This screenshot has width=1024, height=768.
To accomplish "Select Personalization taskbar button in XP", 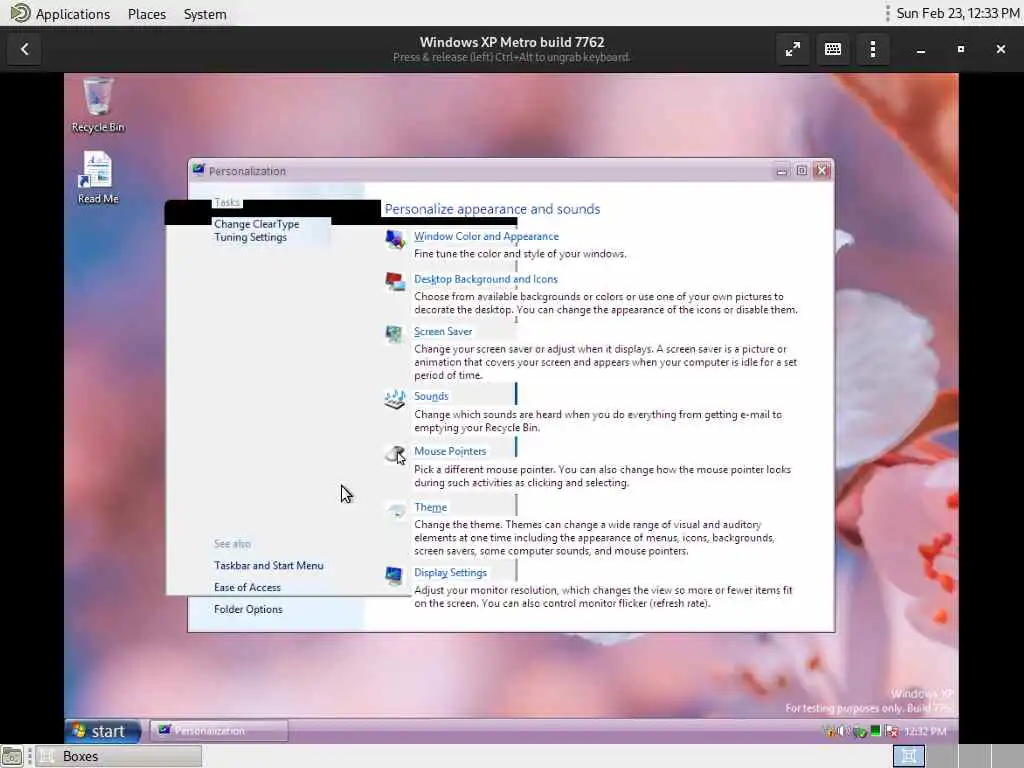I will click(219, 731).
